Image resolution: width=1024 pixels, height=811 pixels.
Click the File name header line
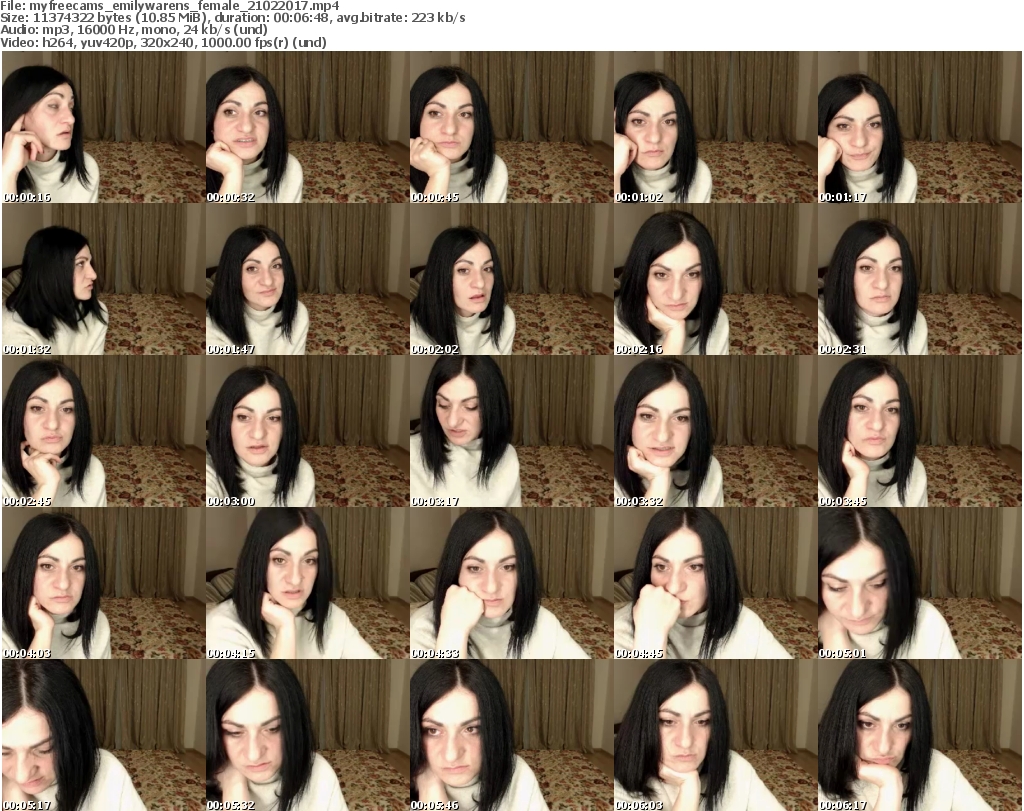(170, 6)
